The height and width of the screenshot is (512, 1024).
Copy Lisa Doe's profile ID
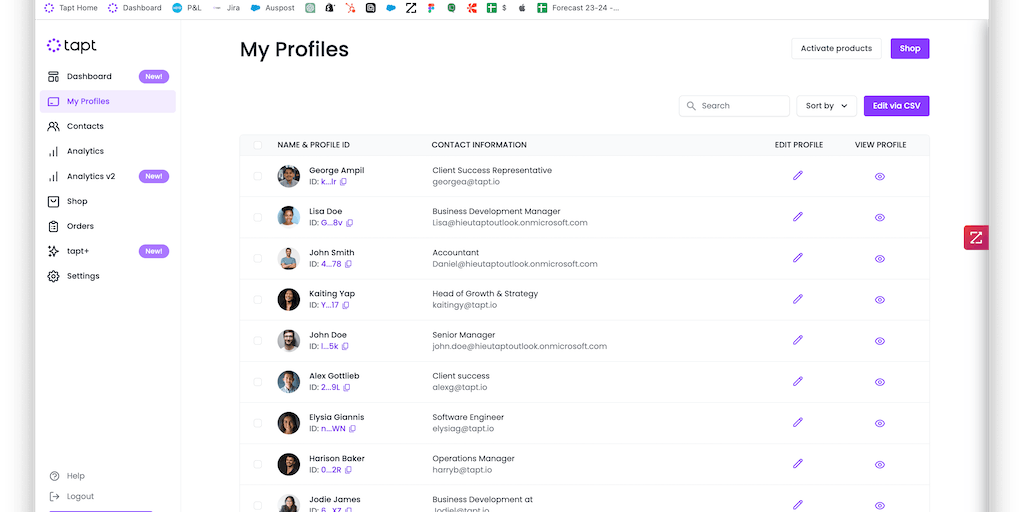[349, 223]
